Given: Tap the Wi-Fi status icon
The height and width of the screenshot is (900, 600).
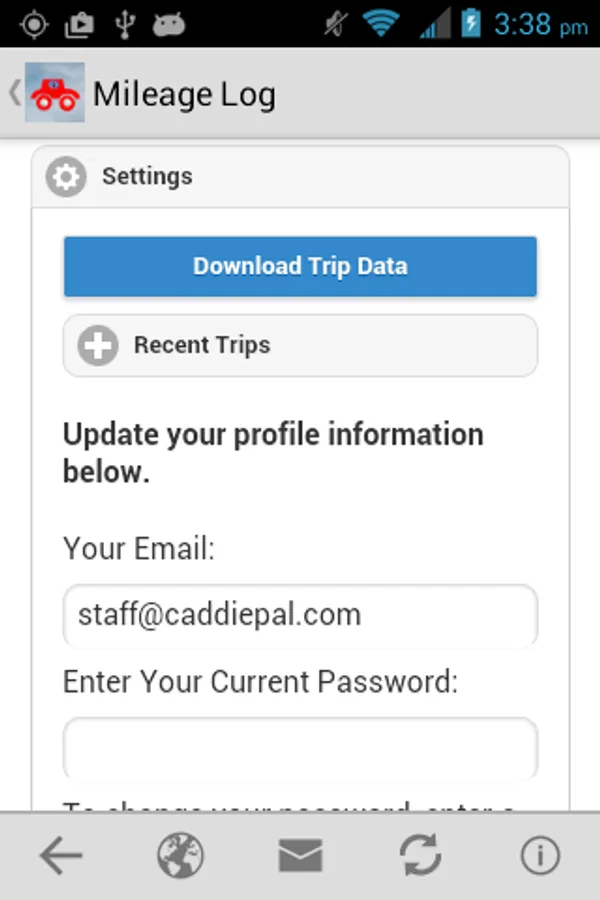Looking at the screenshot, I should click(381, 24).
